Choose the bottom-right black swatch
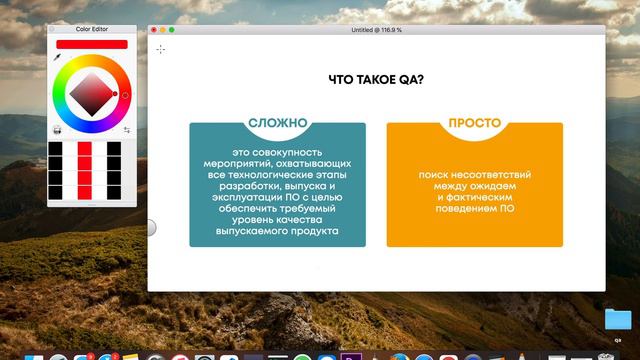 114,193
